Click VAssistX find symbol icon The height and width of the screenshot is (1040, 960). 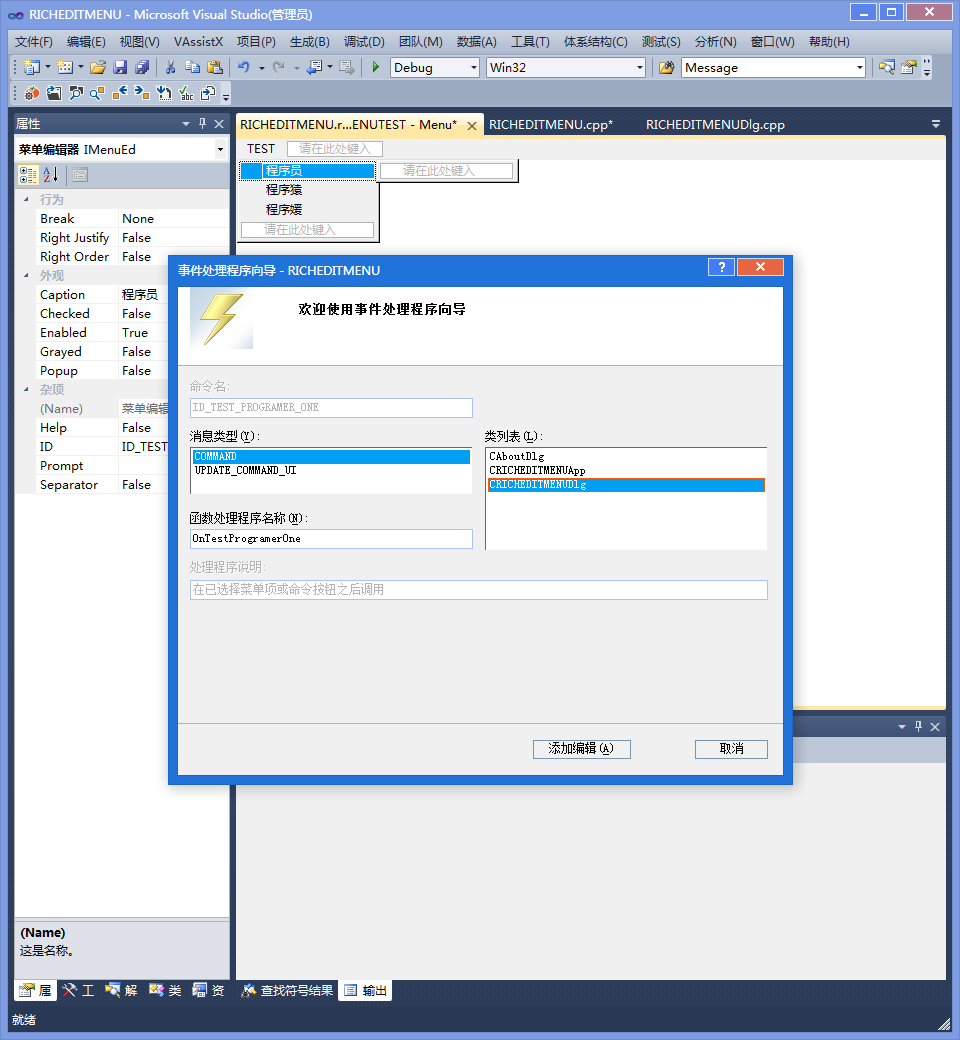[x=76, y=94]
